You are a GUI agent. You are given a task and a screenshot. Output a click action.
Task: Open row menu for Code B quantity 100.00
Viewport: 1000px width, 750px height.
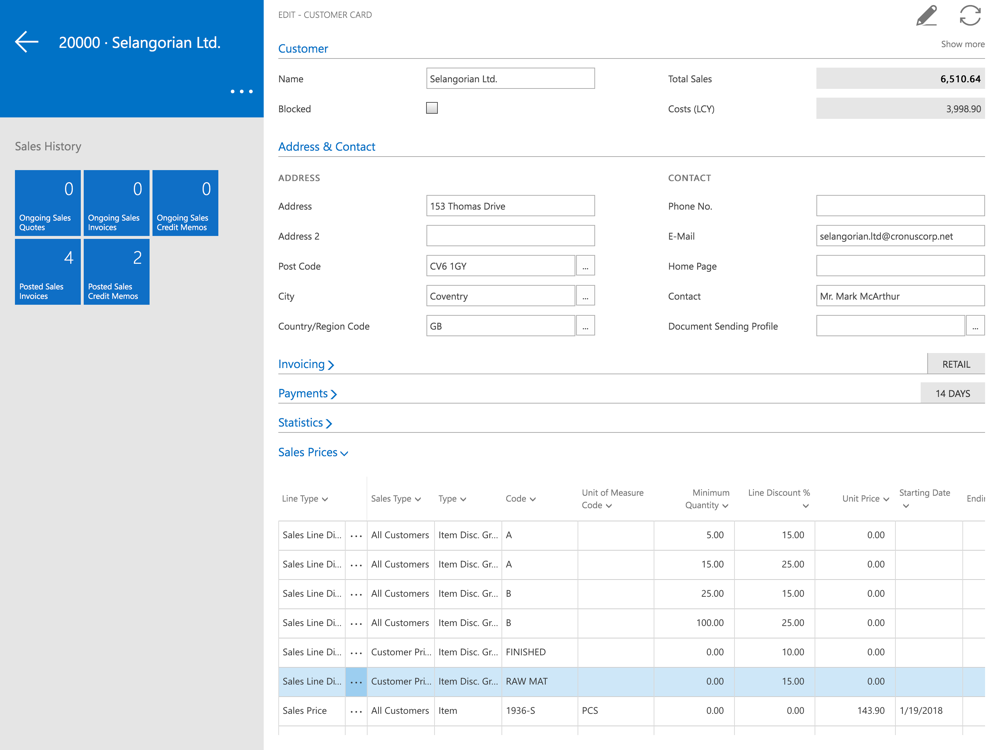pos(357,623)
